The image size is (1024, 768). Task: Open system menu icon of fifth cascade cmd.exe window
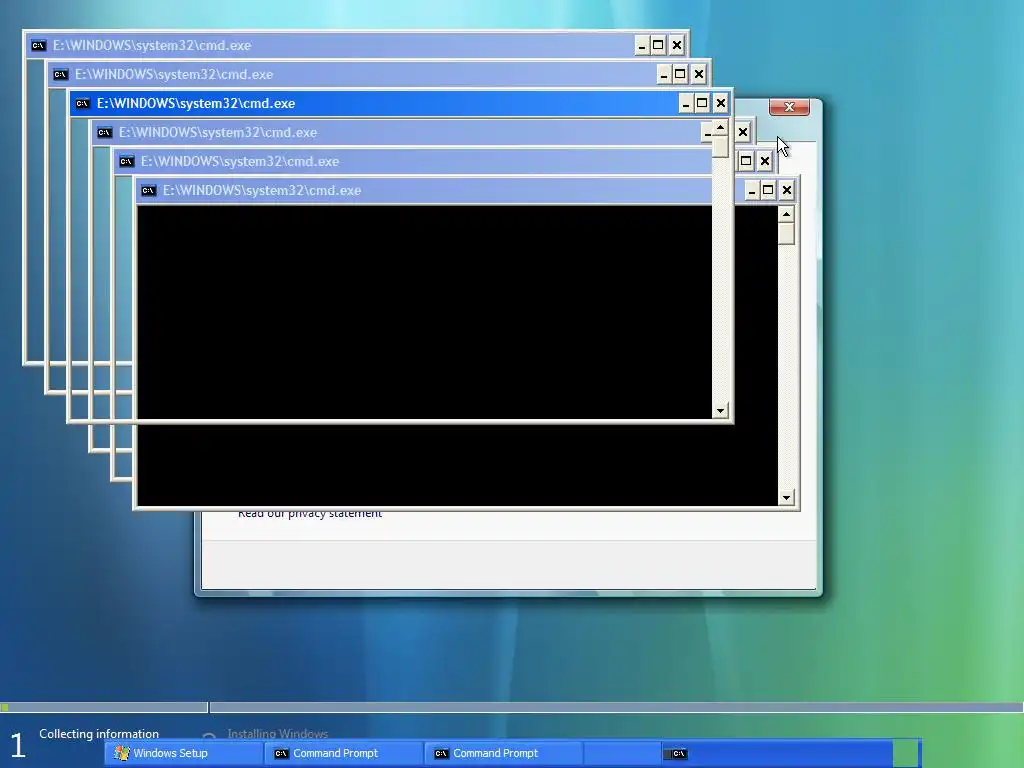tap(127, 161)
